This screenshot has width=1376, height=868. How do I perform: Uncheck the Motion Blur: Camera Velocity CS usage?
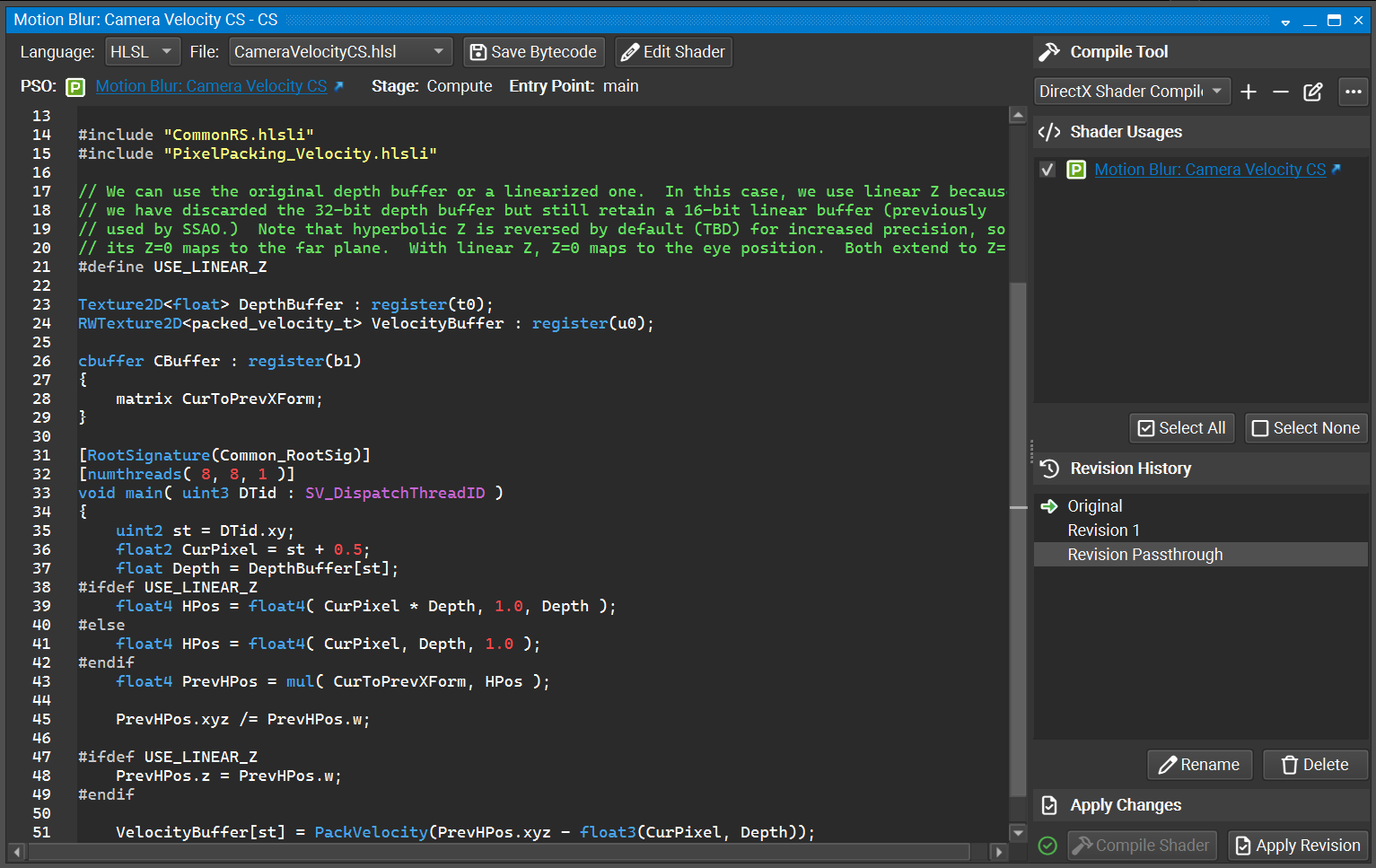[1047, 169]
